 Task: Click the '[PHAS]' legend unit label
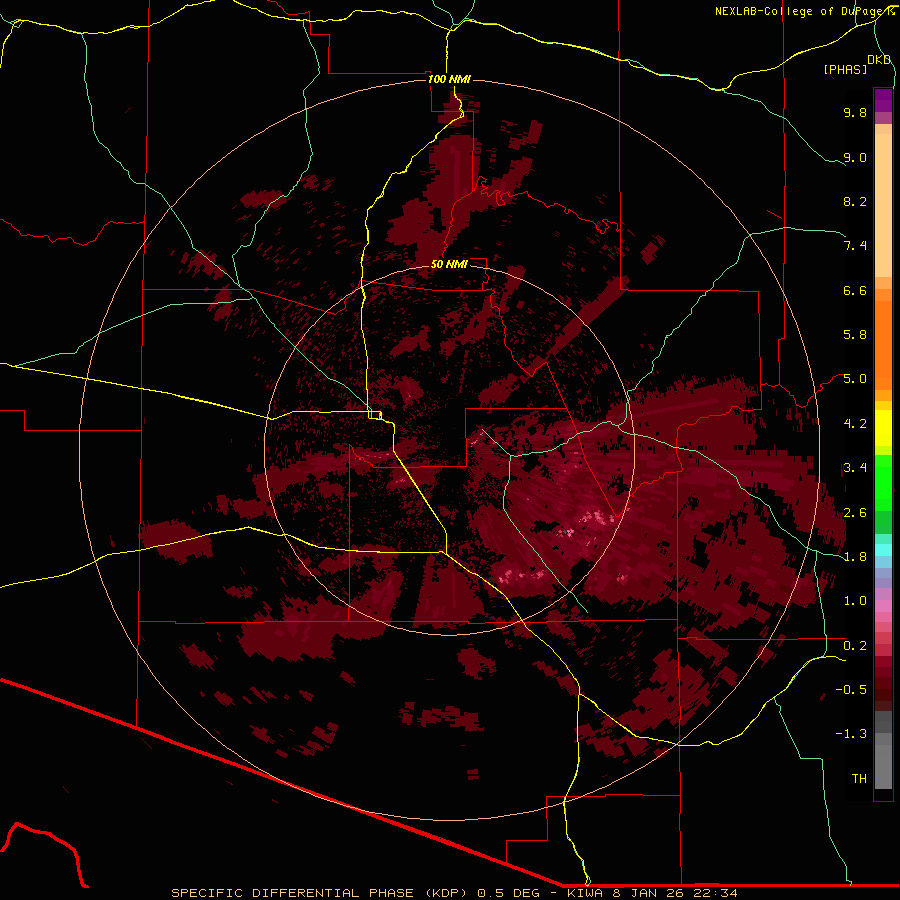[845, 70]
